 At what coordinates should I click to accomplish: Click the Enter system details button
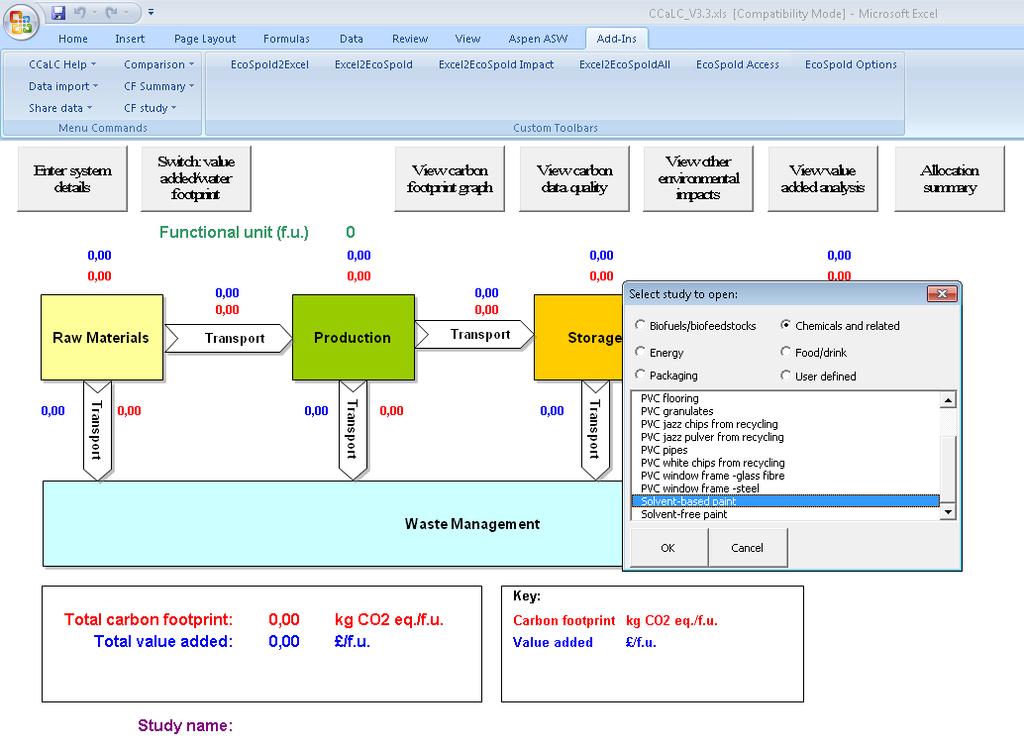(72, 178)
